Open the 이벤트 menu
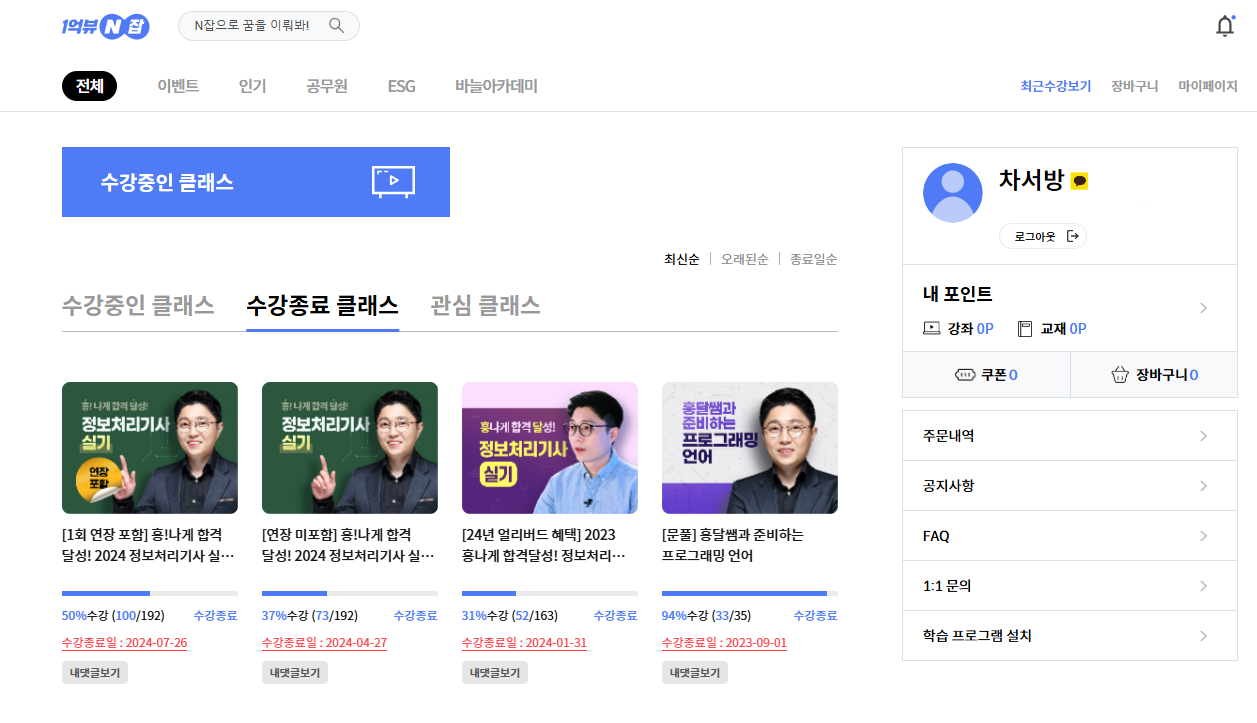The width and height of the screenshot is (1257, 723). (x=178, y=86)
